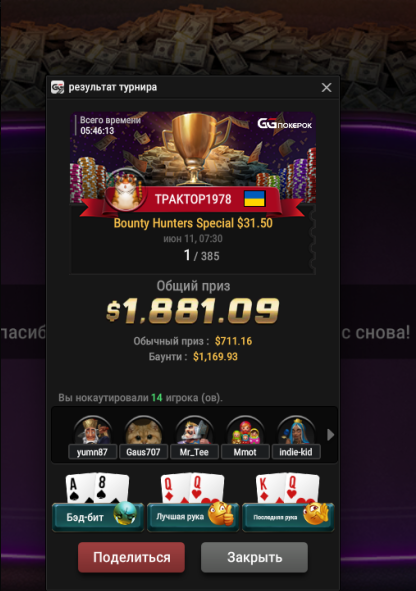Click the Поделиться button

click(x=132, y=557)
